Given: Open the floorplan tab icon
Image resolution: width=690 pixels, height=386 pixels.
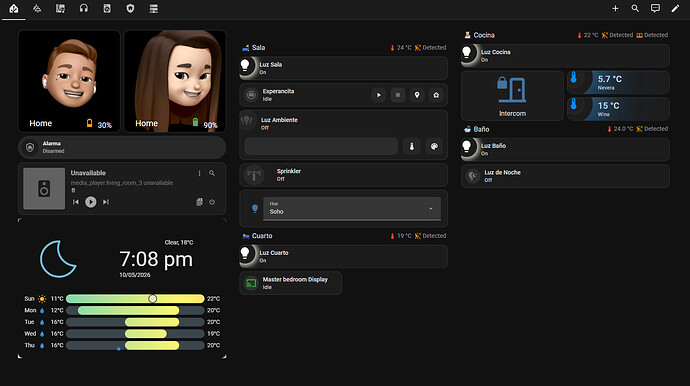Looking at the screenshot, I should point(60,8).
